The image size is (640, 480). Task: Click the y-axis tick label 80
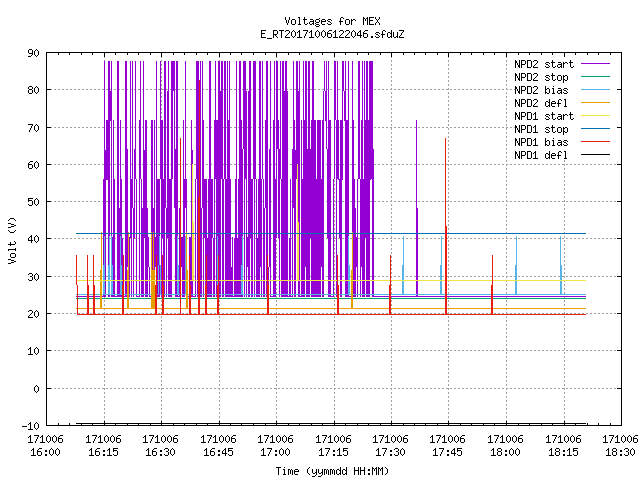click(33, 90)
